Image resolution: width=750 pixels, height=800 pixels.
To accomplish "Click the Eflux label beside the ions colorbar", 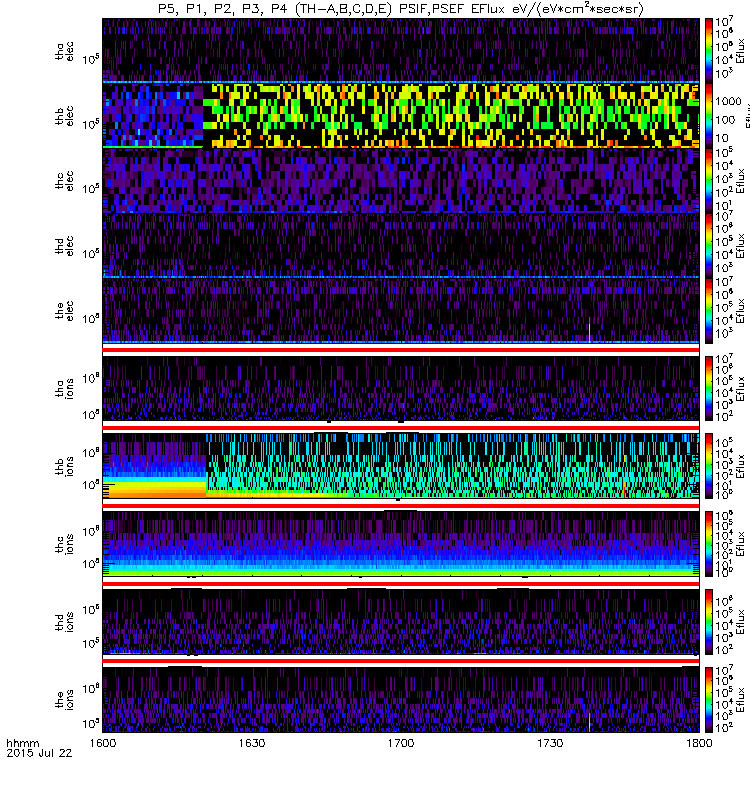I will [x=741, y=700].
